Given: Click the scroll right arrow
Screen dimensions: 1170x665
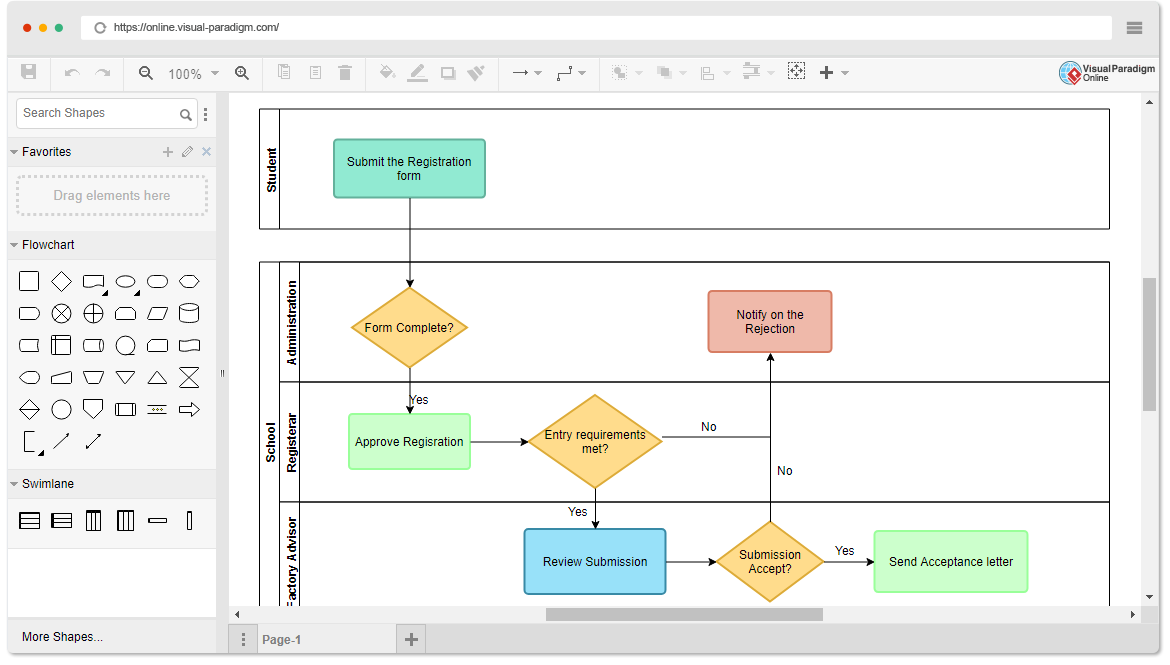Looking at the screenshot, I should click(x=1133, y=615).
